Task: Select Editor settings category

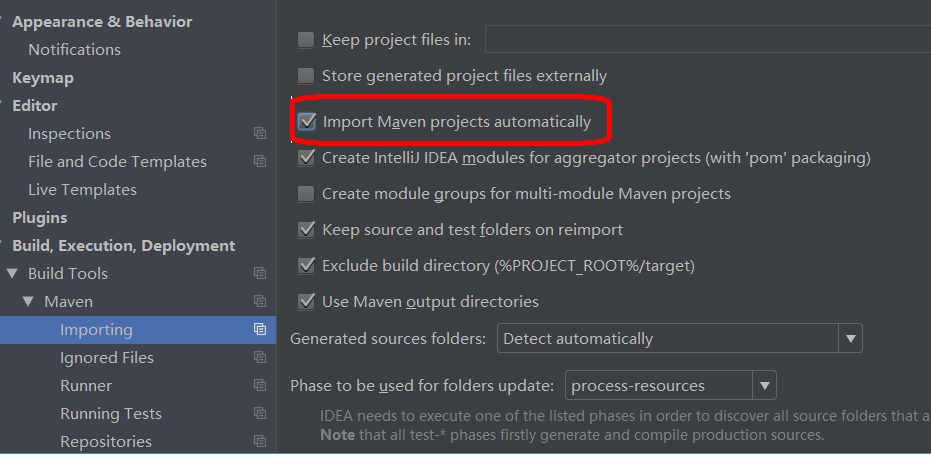Action: tap(34, 106)
